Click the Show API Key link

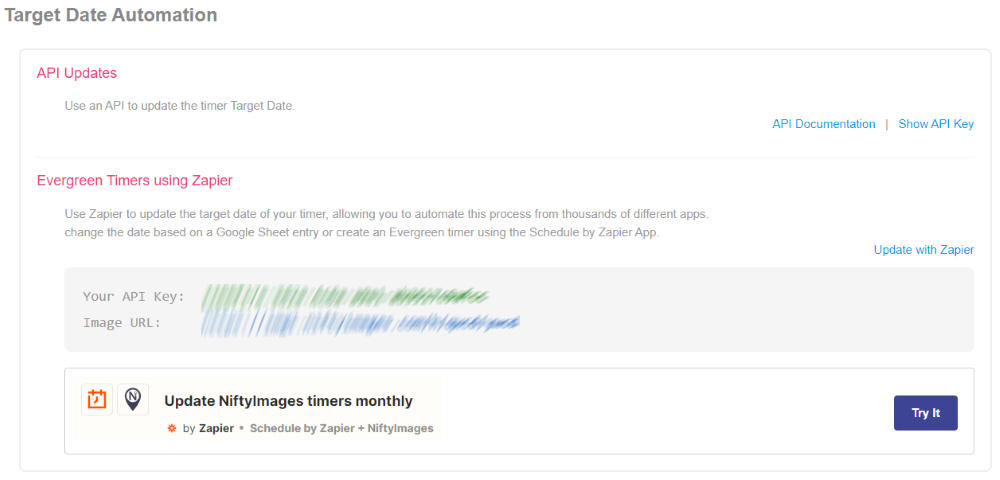click(x=936, y=124)
